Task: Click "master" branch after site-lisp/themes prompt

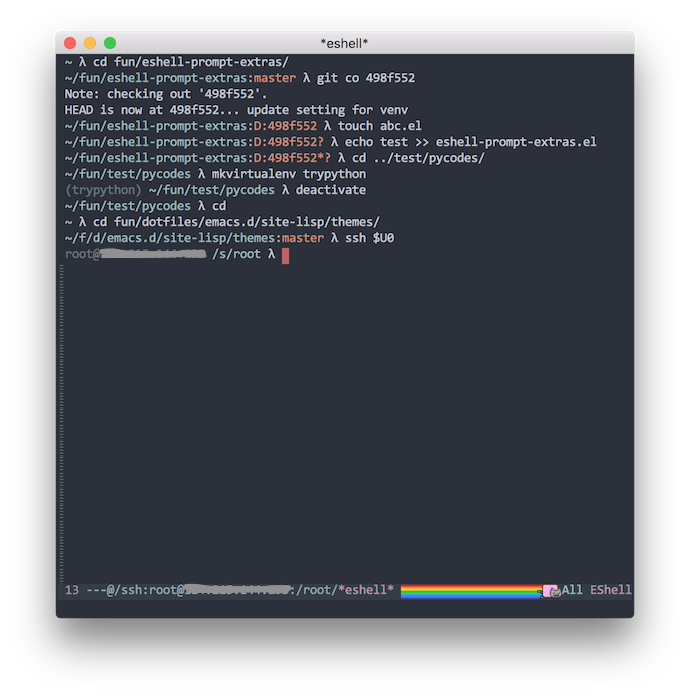Action: pos(303,238)
